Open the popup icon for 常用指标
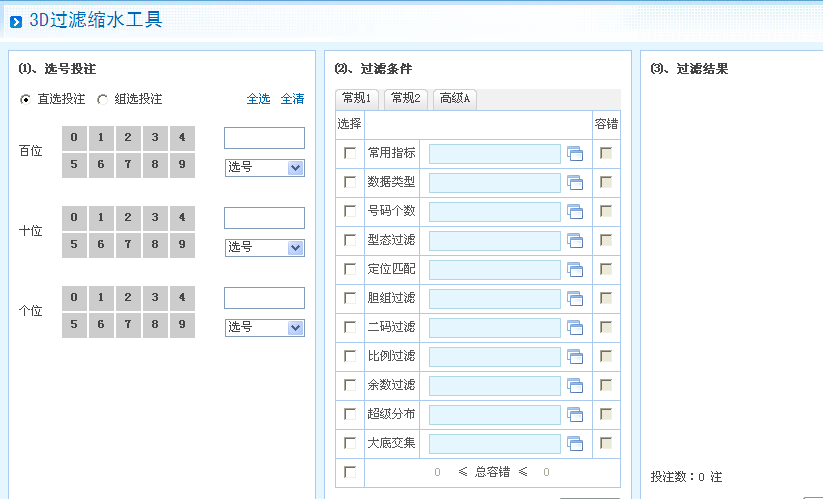The image size is (823, 499). point(575,154)
